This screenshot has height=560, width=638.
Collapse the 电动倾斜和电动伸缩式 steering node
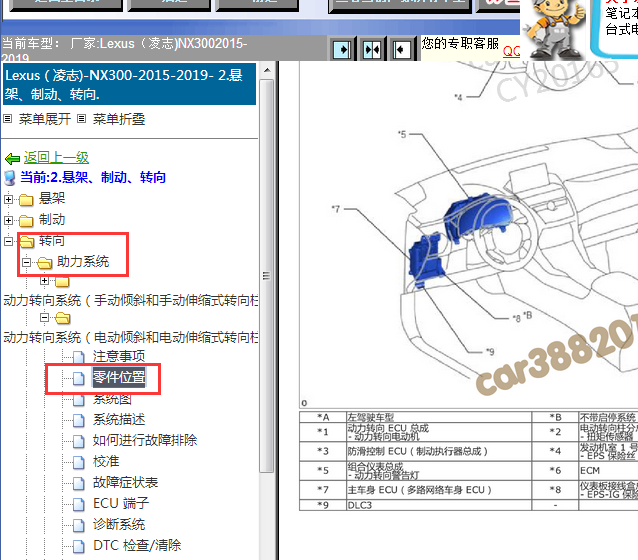tap(45, 317)
